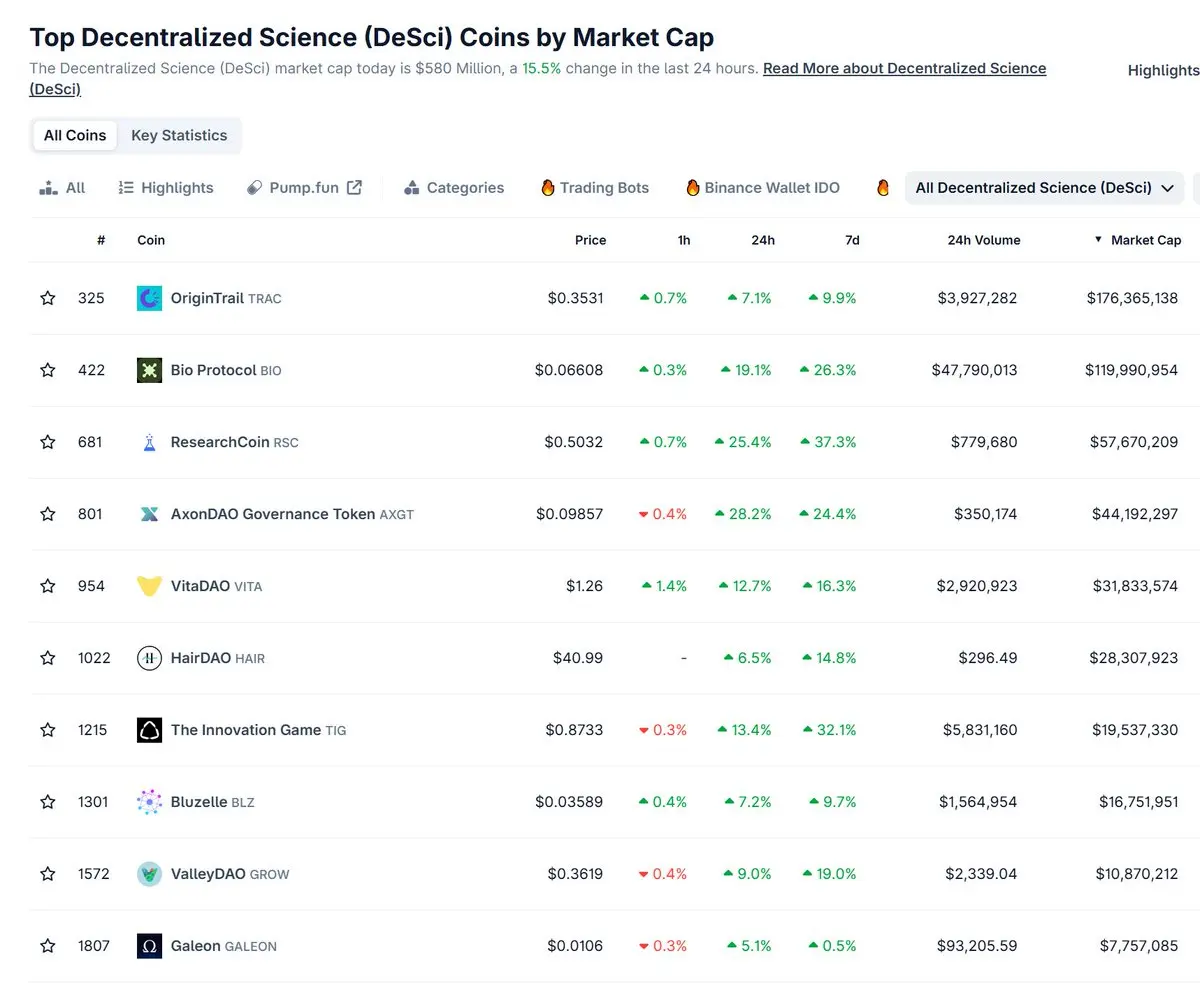1200x988 pixels.
Task: Star the Bluzelle row
Action: pos(47,802)
